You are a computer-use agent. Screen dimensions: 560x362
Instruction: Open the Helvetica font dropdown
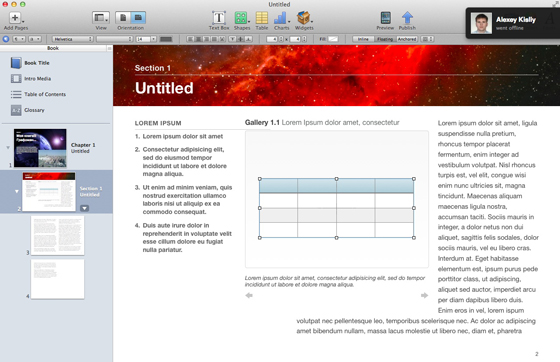73,39
